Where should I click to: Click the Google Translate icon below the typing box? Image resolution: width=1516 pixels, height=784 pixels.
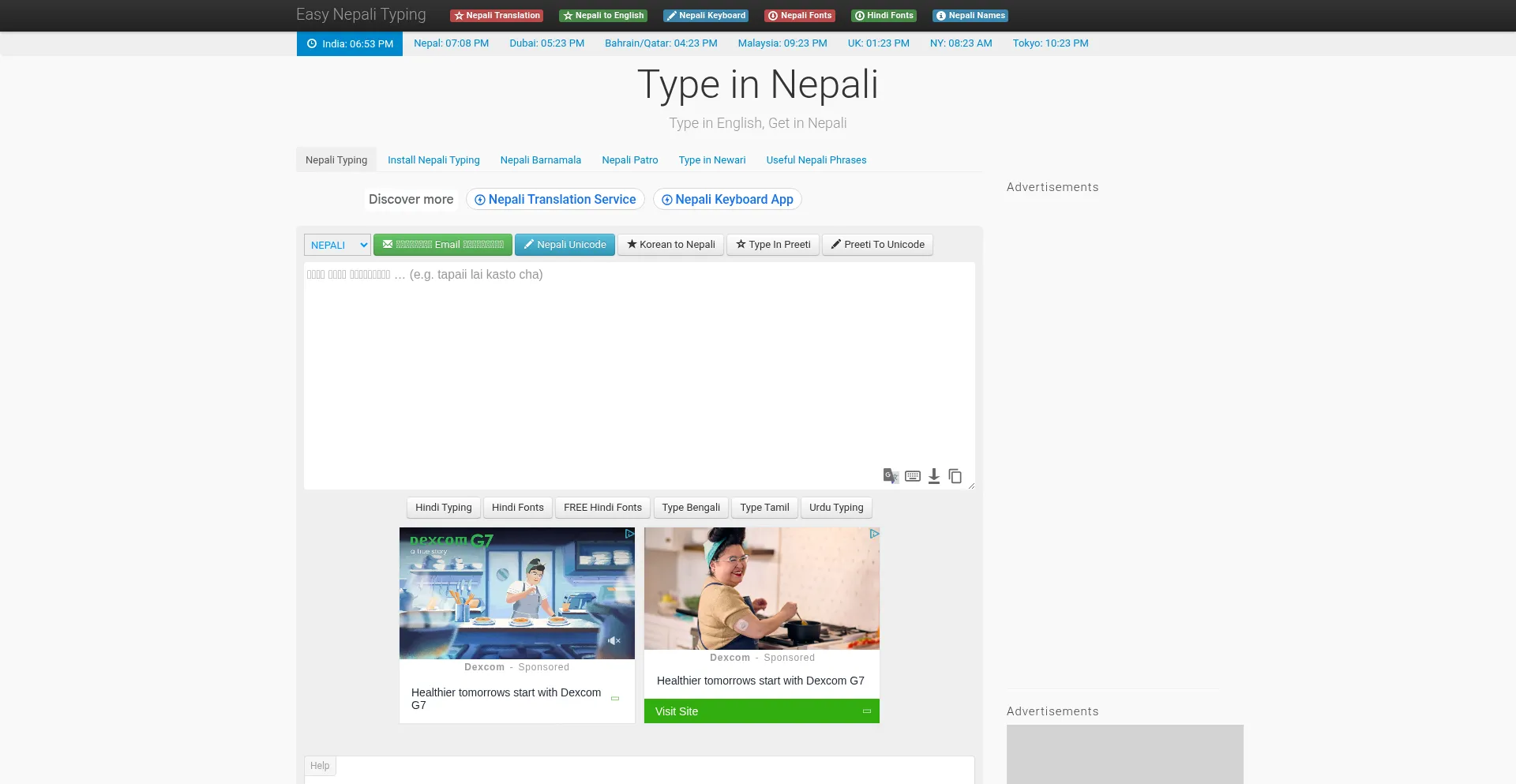point(891,476)
